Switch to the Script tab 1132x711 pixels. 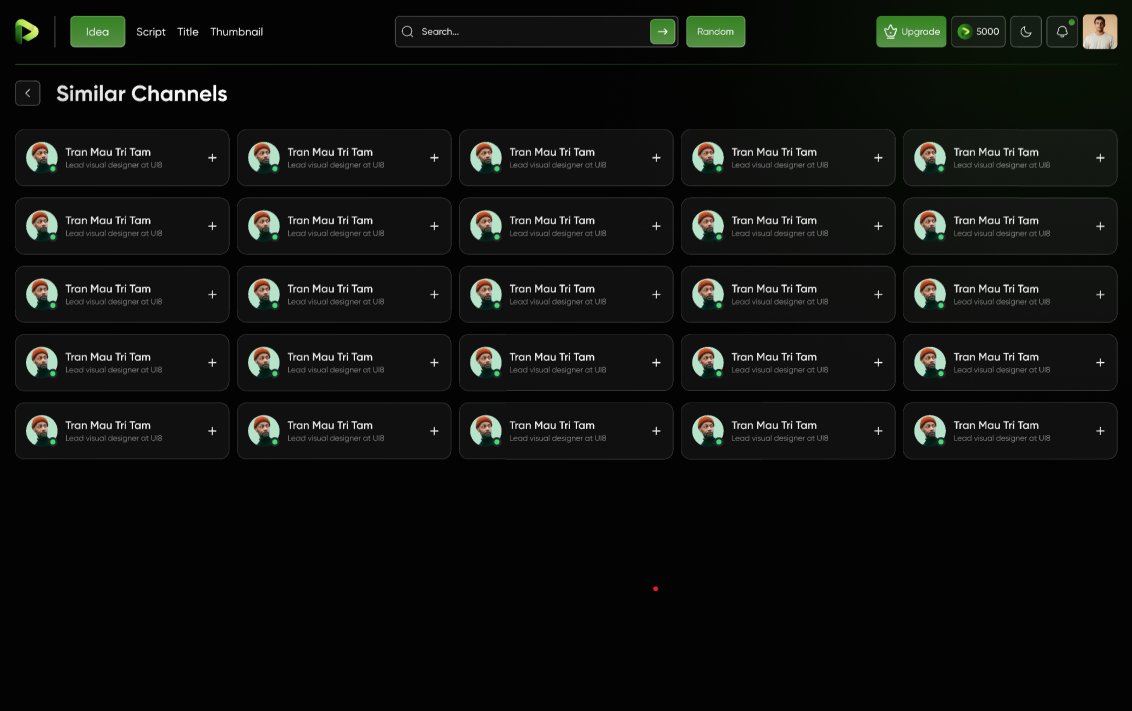click(151, 32)
